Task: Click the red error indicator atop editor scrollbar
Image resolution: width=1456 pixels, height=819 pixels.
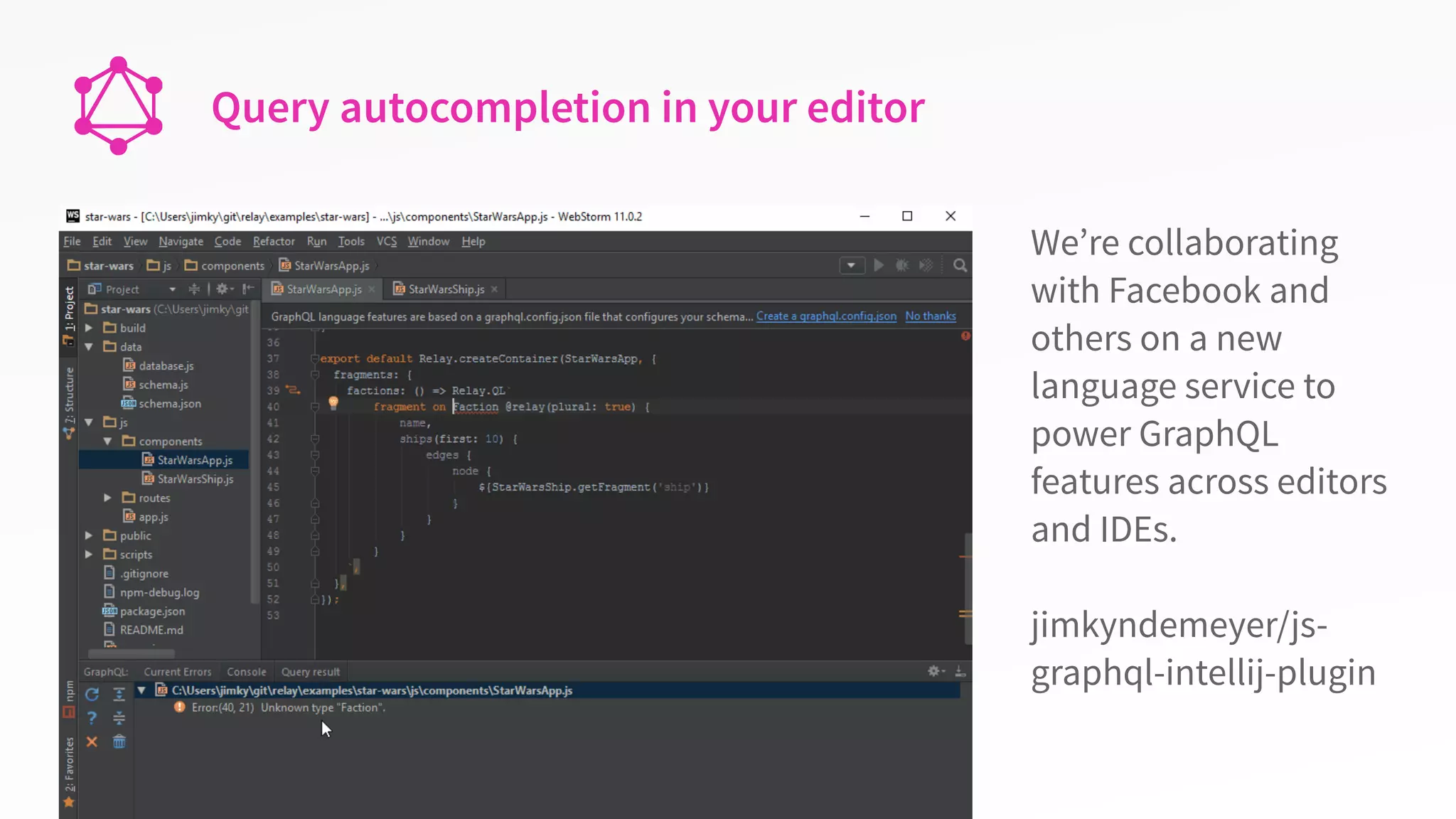Action: point(965,336)
